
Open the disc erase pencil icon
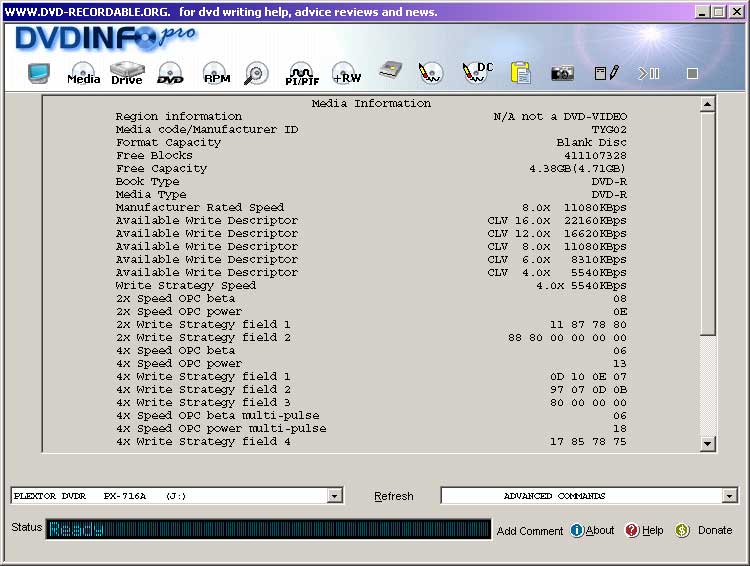click(430, 73)
